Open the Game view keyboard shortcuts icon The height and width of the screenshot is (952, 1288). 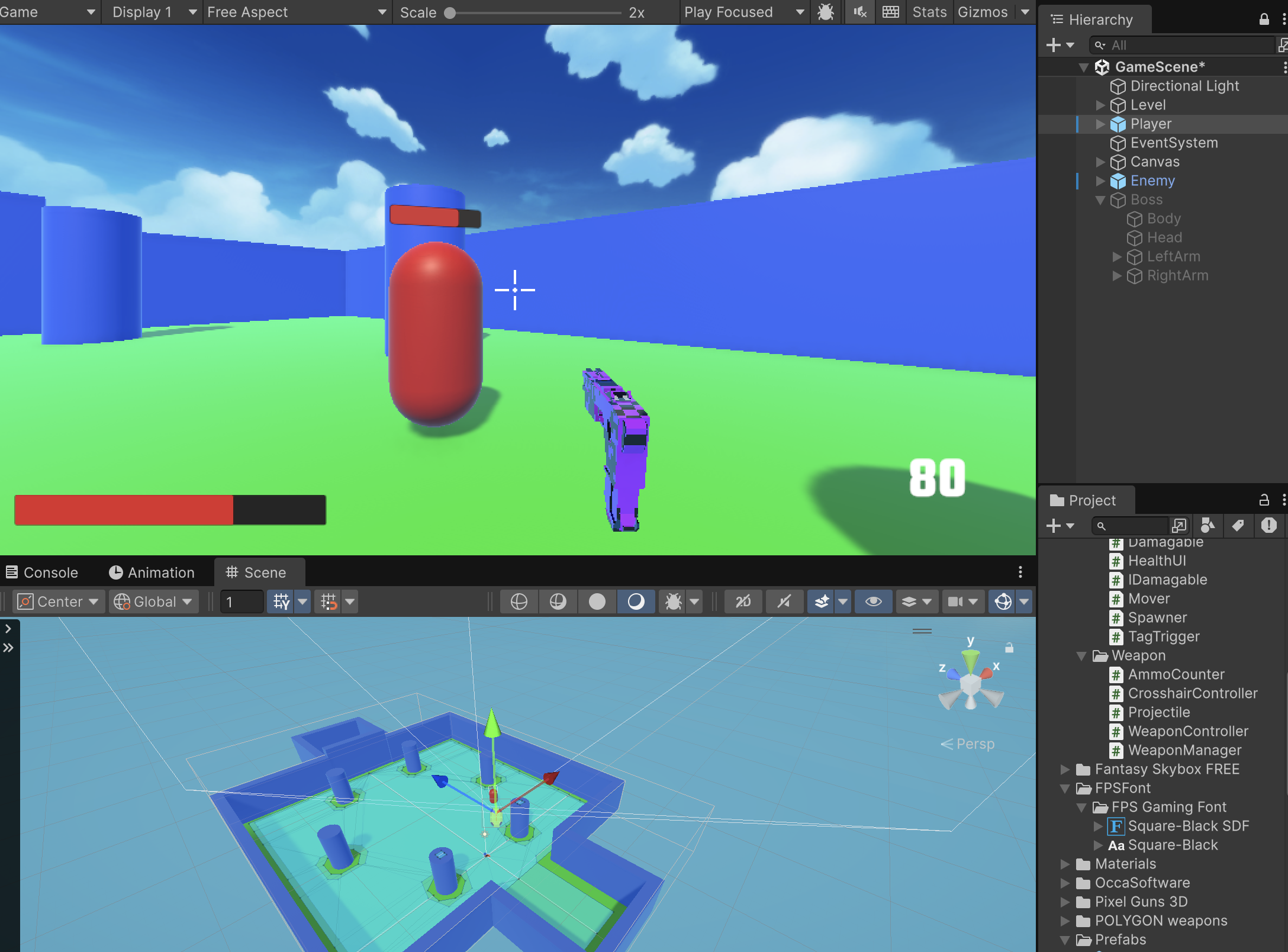point(891,12)
